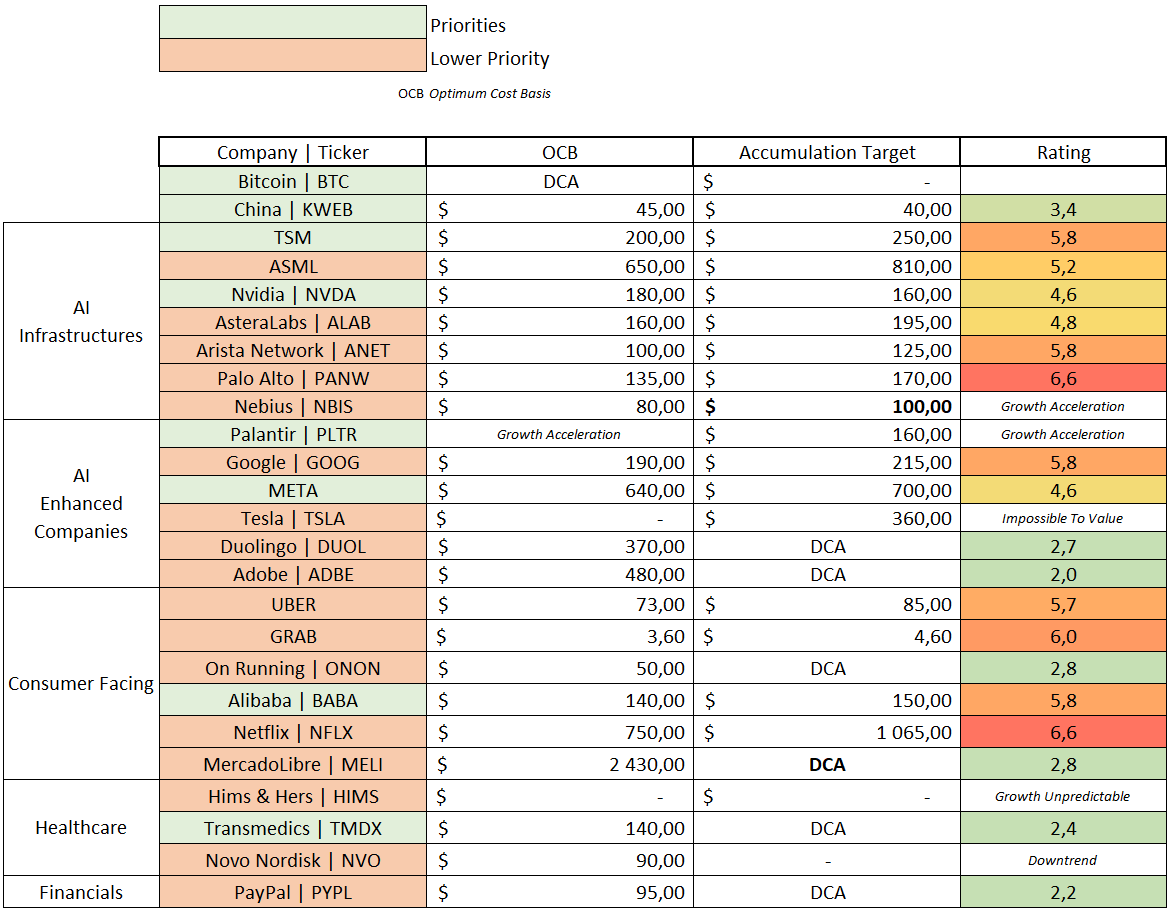Click the PayPal rating value 2,2
1171x912 pixels.
pos(1063,892)
